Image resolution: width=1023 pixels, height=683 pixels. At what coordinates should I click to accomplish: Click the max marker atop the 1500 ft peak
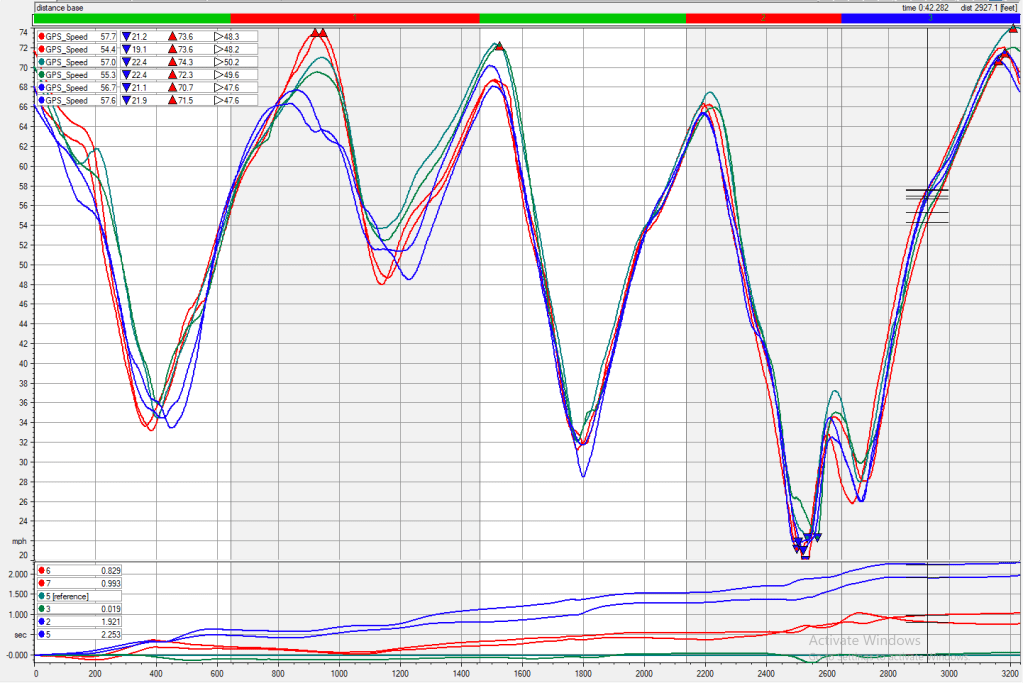(x=499, y=46)
